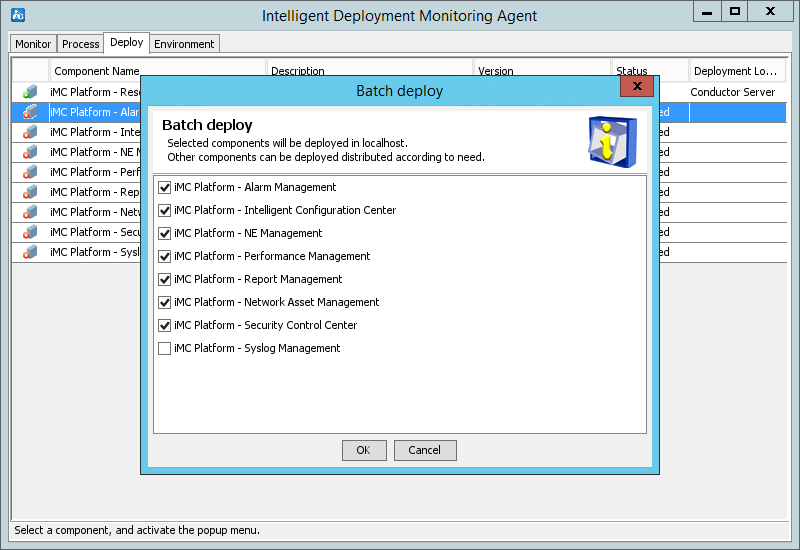Toggle the NE Management checkbox
This screenshot has height=550, width=800.
click(x=164, y=233)
